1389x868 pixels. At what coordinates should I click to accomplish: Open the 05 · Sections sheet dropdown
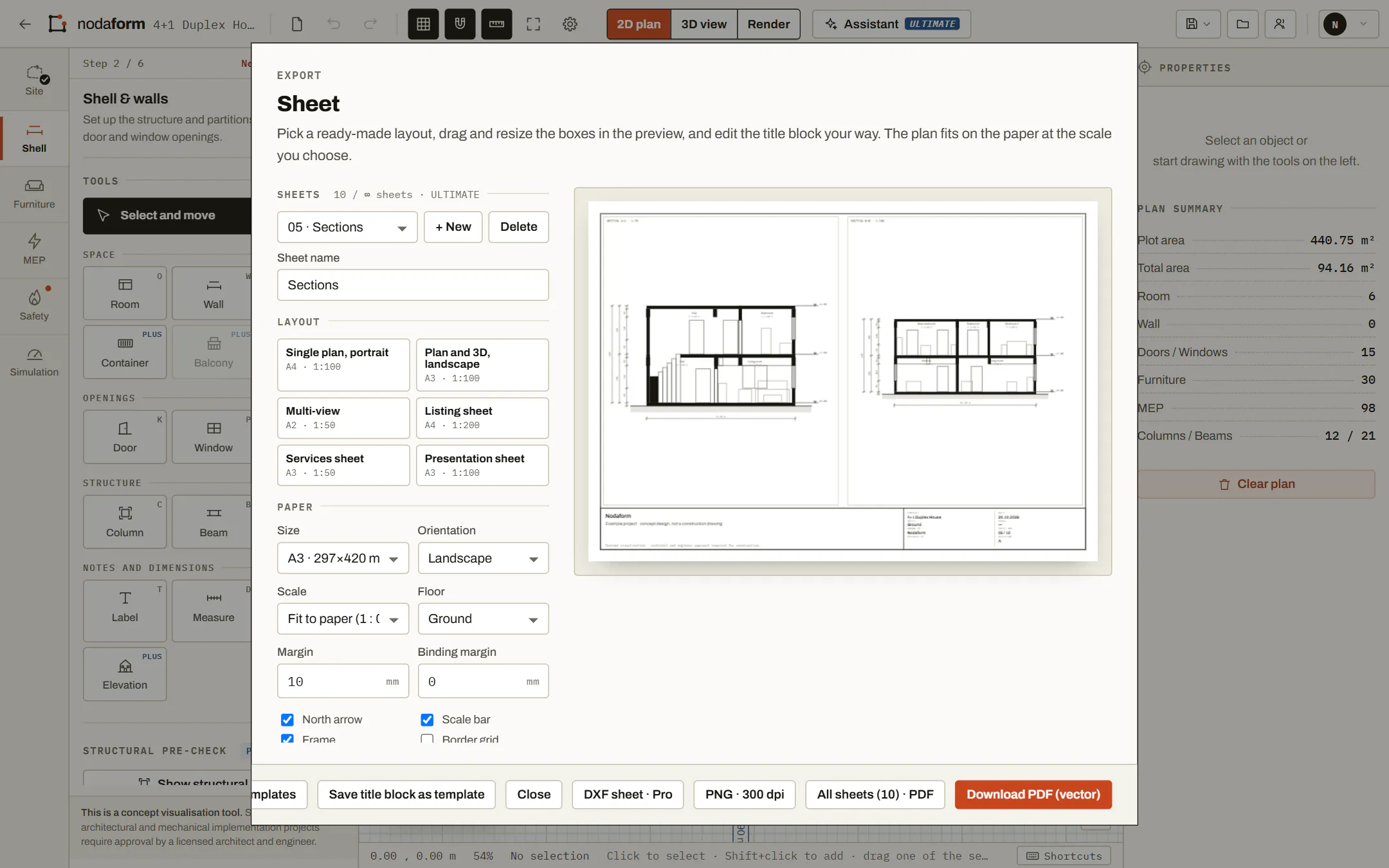pyautogui.click(x=347, y=227)
